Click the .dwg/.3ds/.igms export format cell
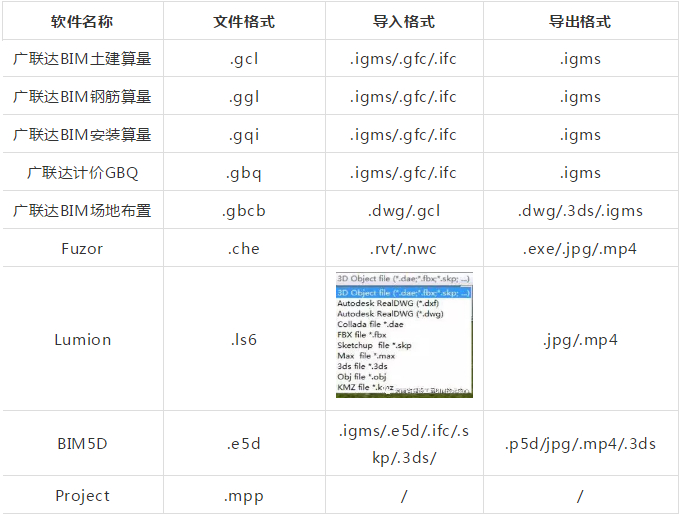Viewport: 683px width, 515px height. (580, 211)
